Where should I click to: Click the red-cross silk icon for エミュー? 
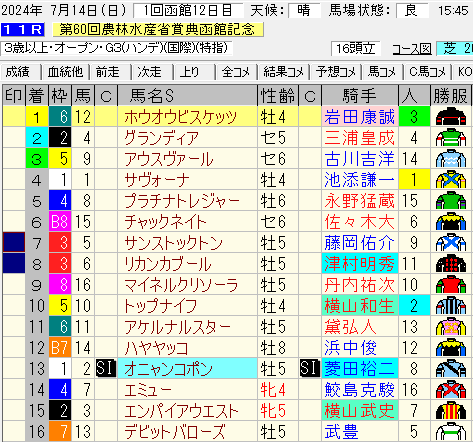click(x=451, y=390)
